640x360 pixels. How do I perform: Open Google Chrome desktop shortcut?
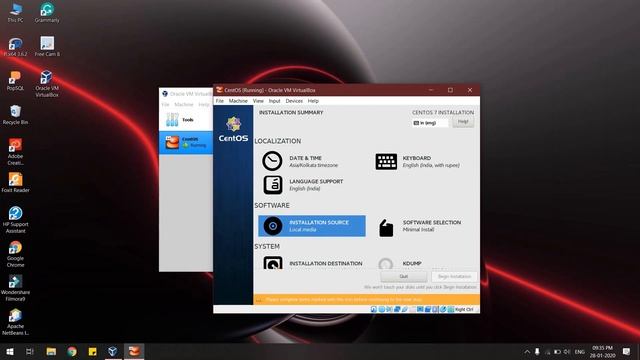[15, 254]
